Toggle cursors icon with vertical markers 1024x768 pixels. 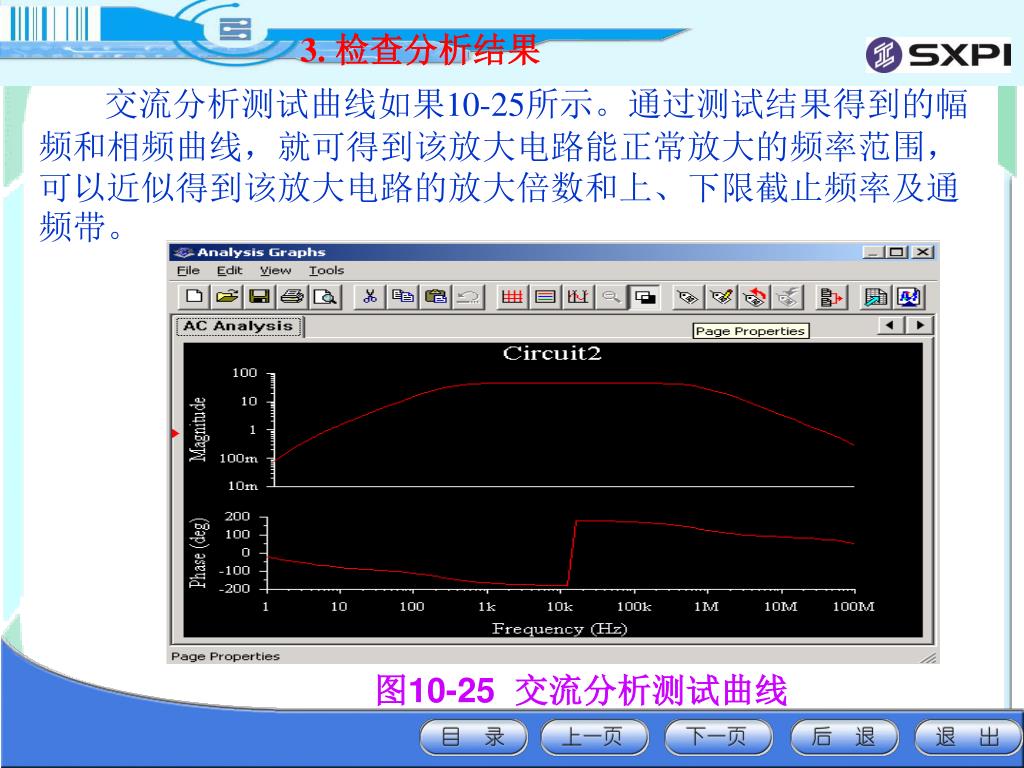578,297
